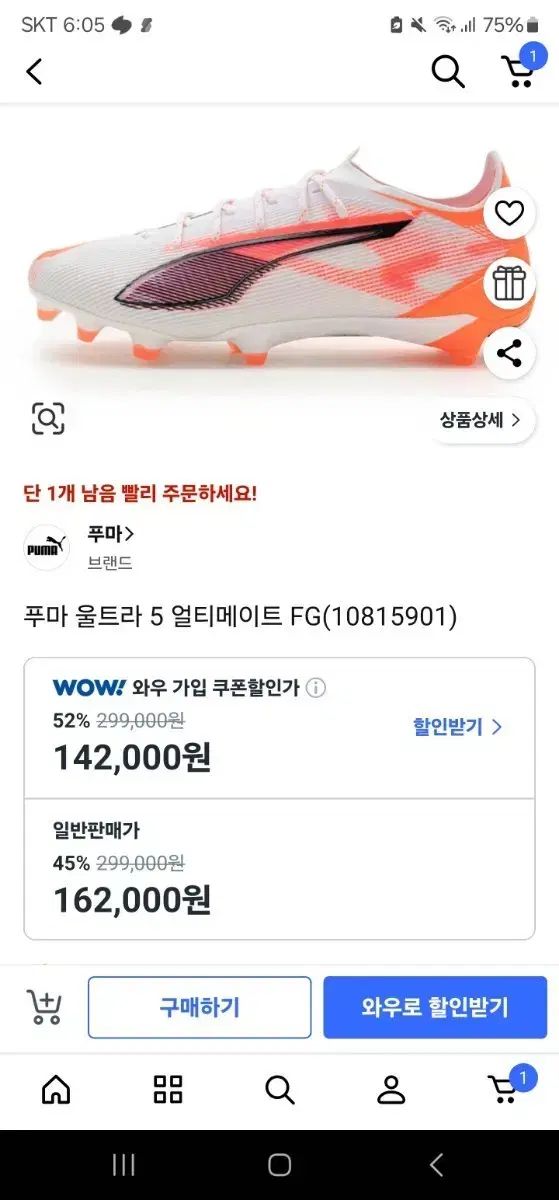The width and height of the screenshot is (559, 1200).
Task: Tap the 구매하기 button
Action: point(200,1007)
